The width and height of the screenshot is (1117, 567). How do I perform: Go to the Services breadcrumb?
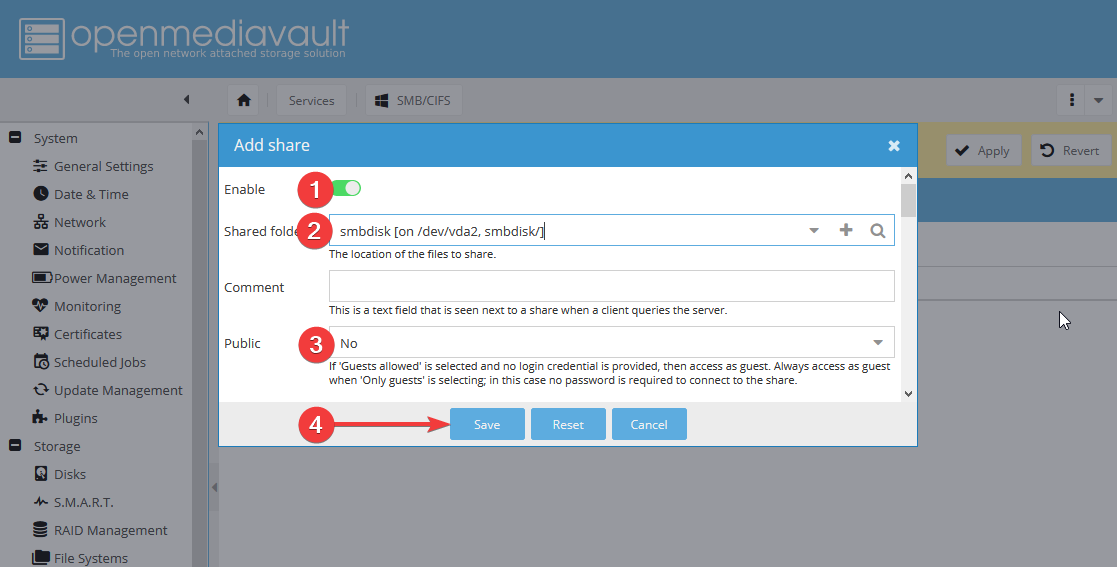pos(311,100)
